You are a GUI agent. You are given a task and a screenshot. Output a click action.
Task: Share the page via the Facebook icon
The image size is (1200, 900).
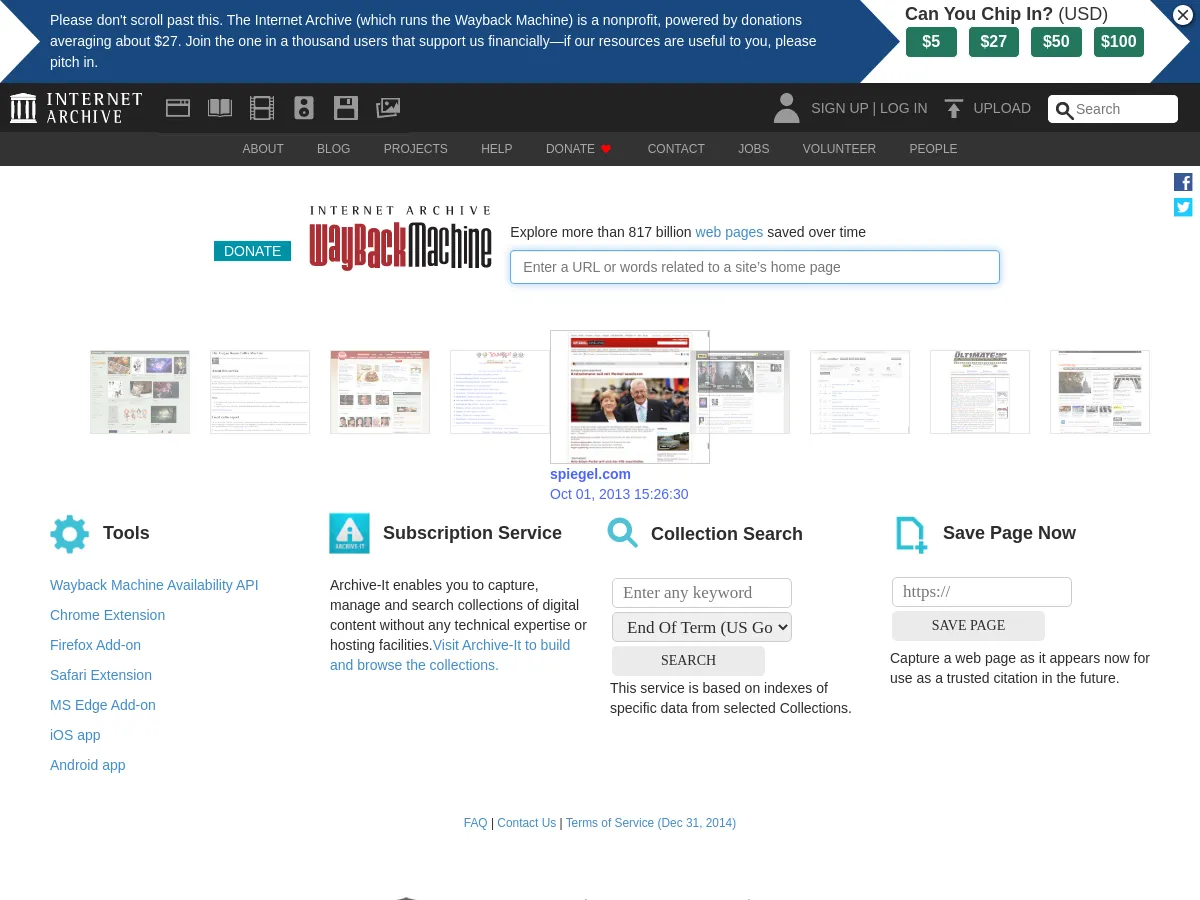[x=1183, y=181]
